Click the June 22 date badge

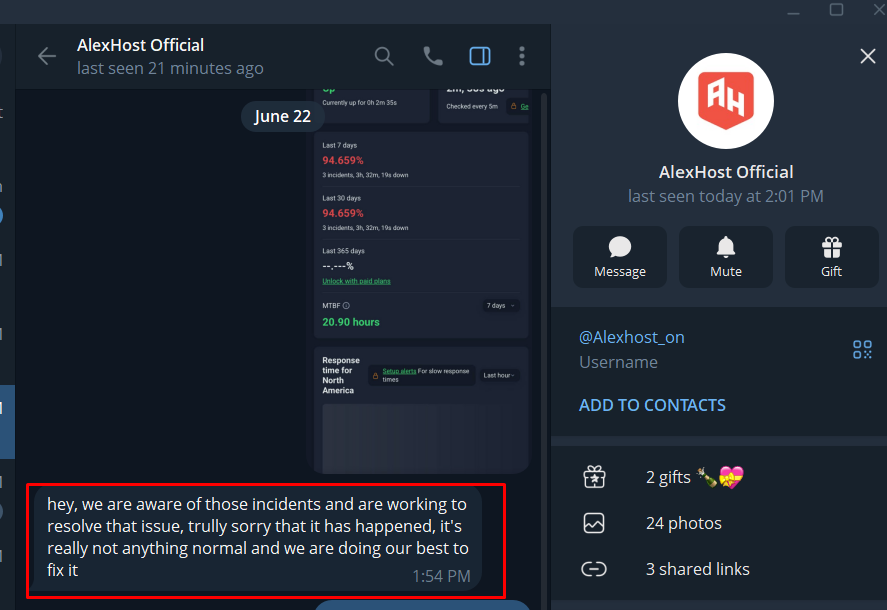pos(282,116)
